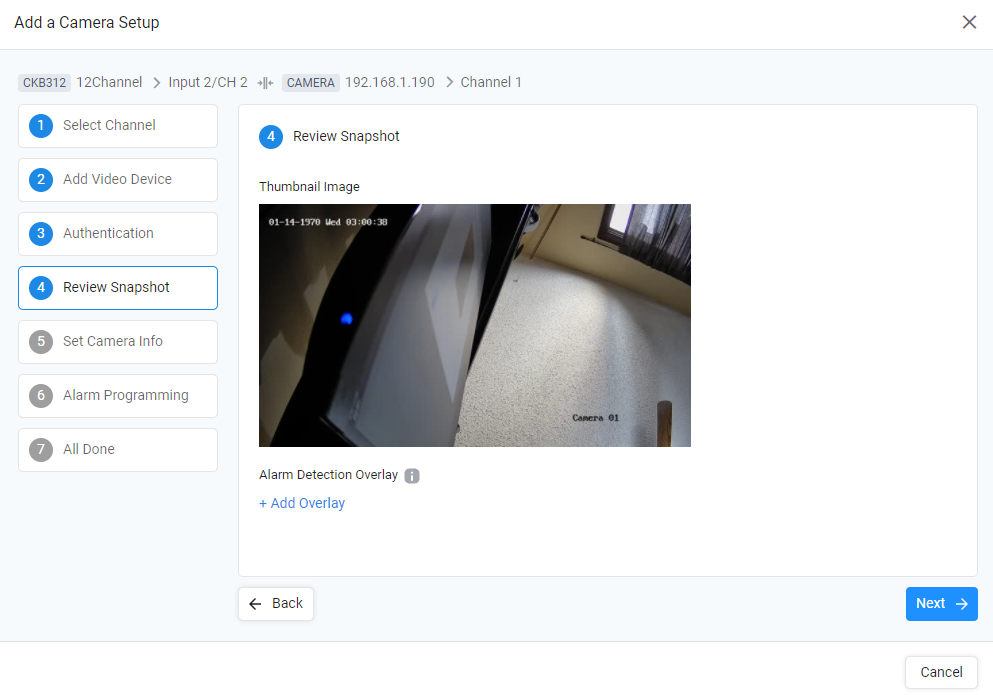Click the CKB312 device tag
This screenshot has width=993, height=695.
coord(44,82)
